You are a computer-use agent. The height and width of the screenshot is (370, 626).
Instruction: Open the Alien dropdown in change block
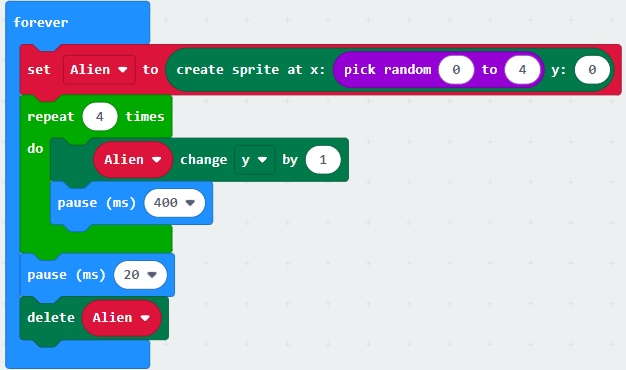[133, 160]
